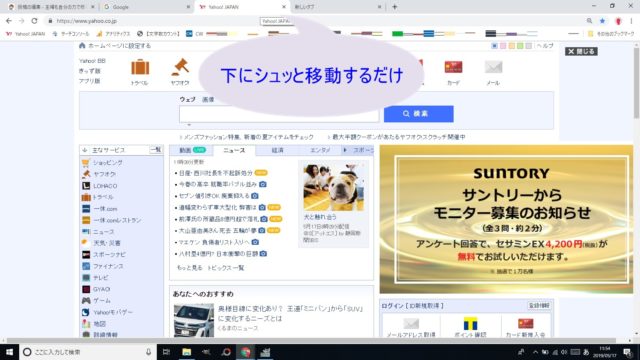The image size is (640, 360).
Task: Bookmark page with the star icon
Action: pos(602,21)
